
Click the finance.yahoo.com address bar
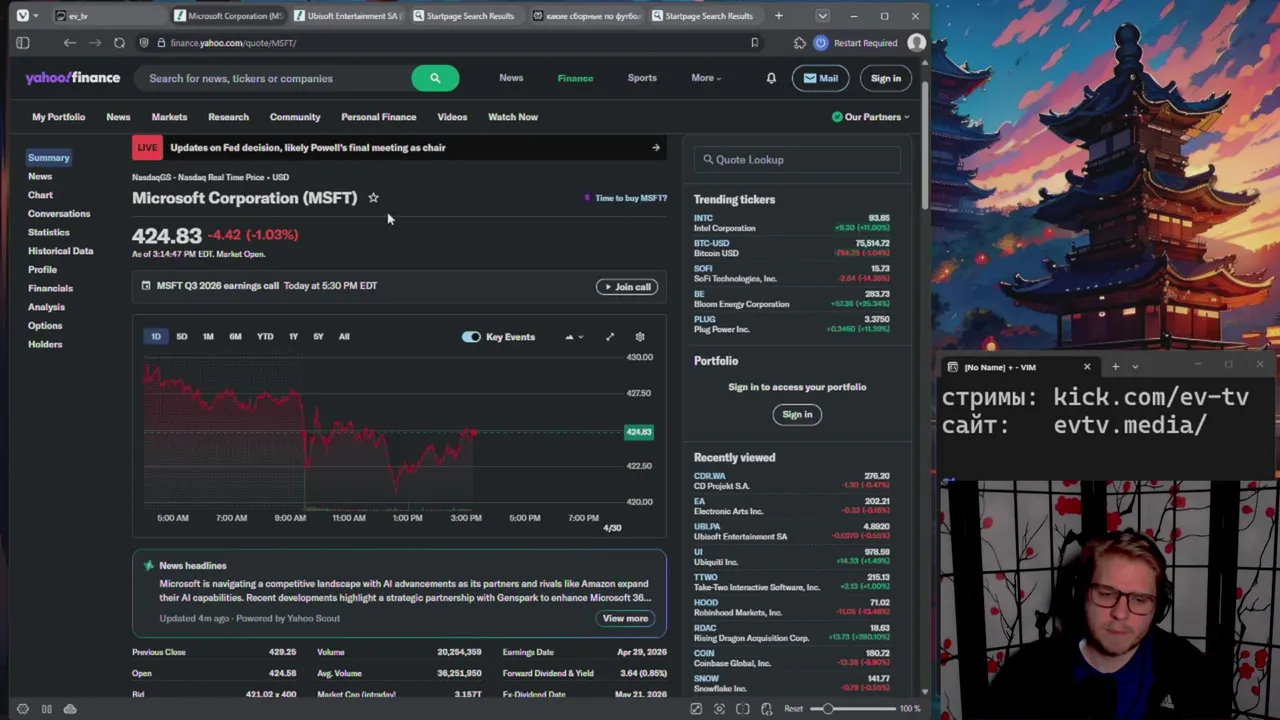click(450, 43)
